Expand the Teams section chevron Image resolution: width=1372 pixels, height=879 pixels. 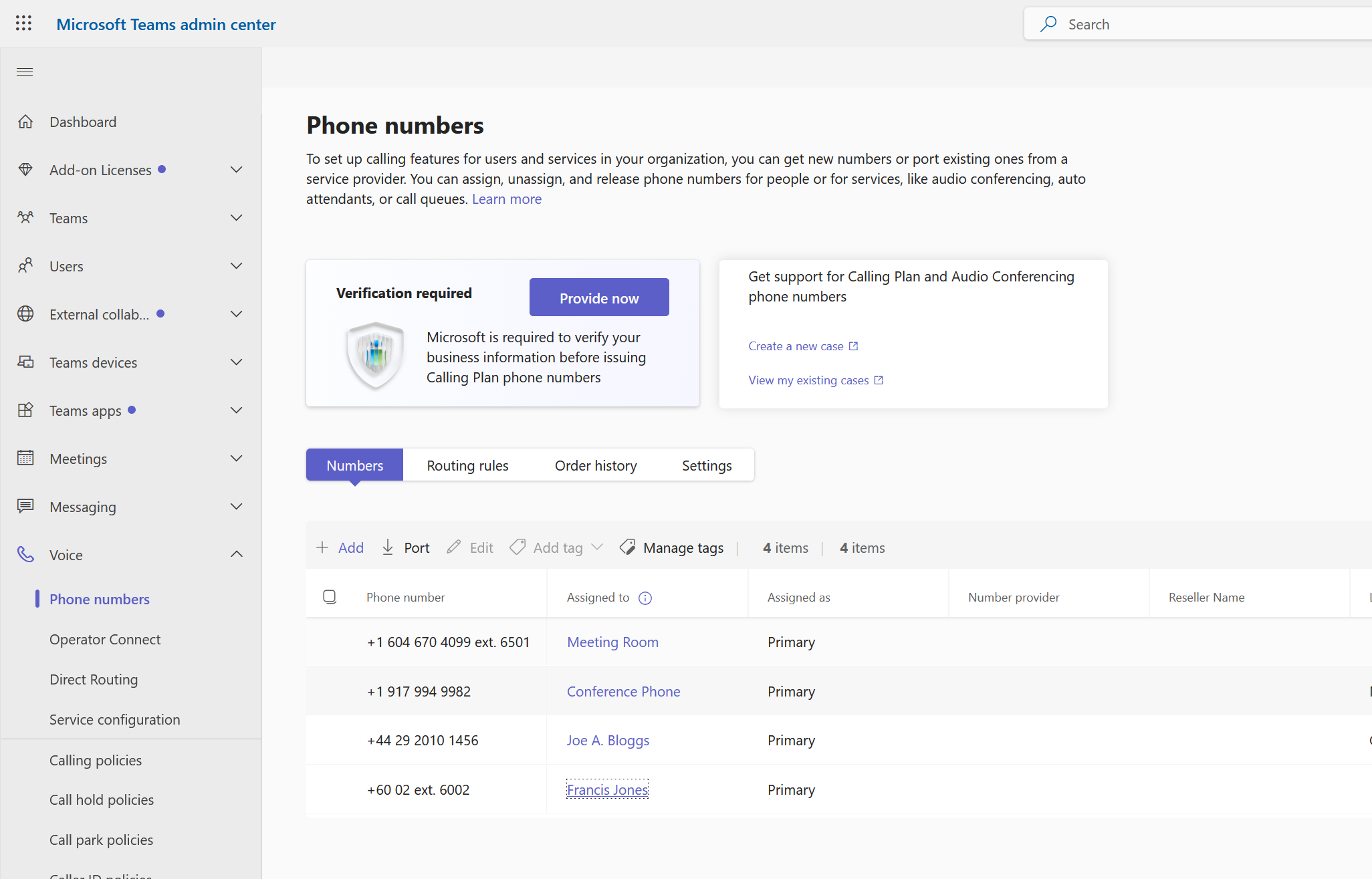point(236,218)
